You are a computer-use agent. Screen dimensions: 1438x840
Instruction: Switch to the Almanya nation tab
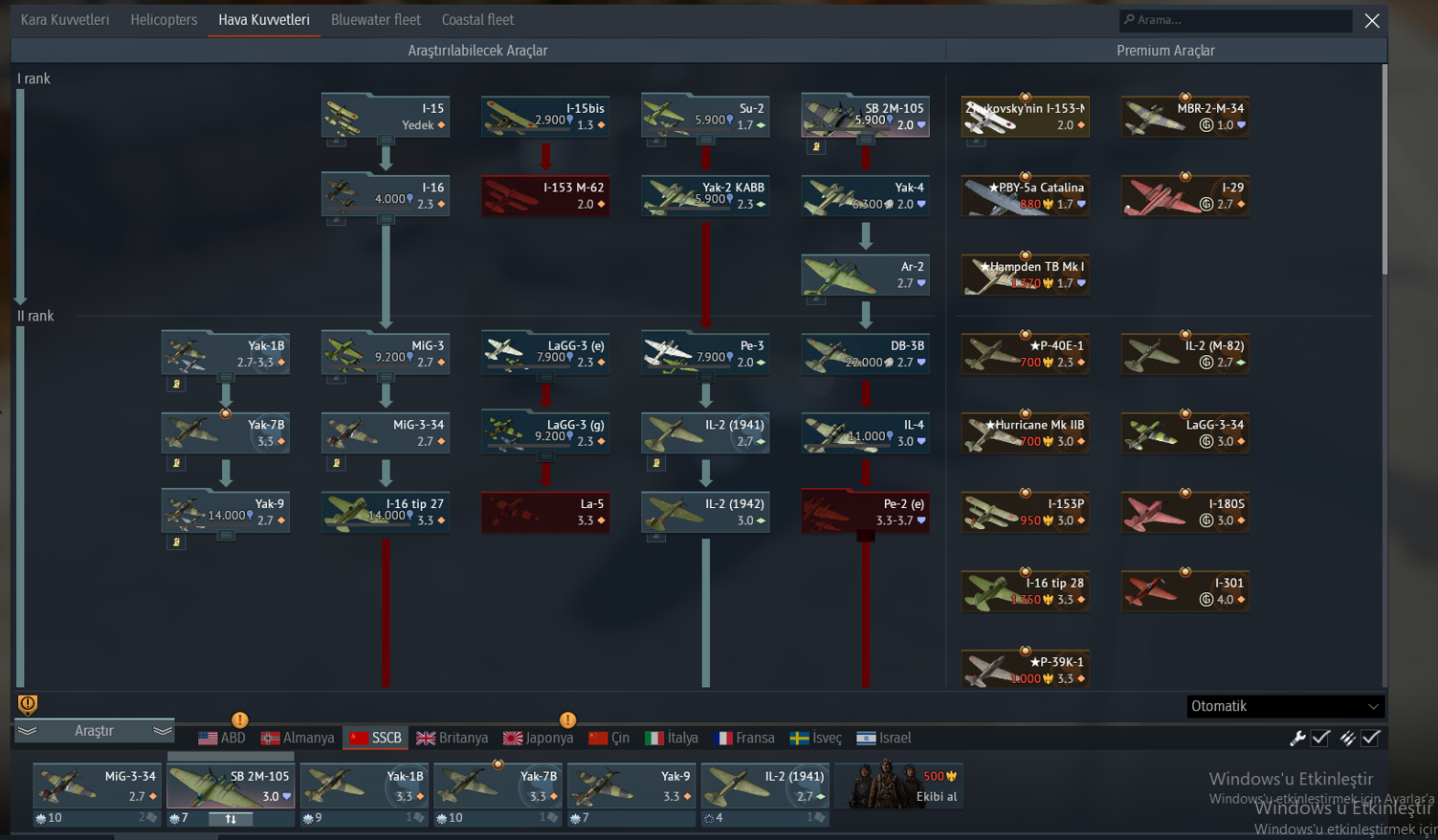click(298, 738)
